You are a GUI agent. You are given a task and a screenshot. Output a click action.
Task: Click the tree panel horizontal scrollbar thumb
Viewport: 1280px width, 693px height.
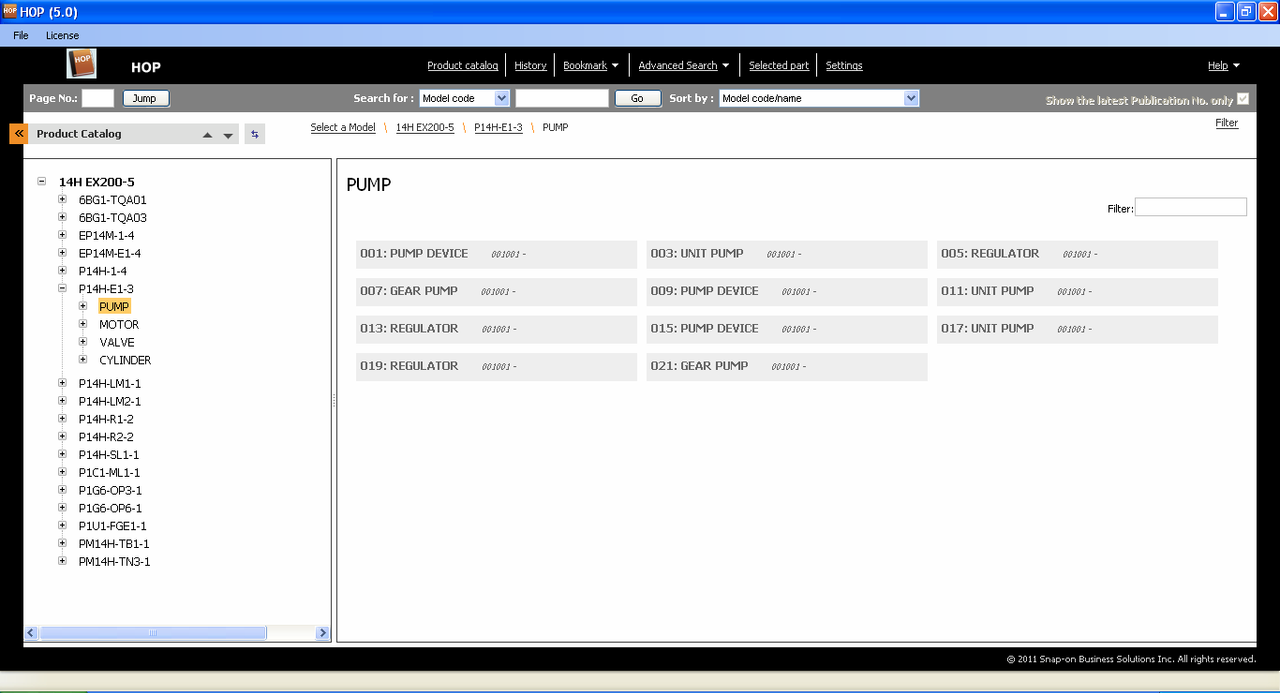click(153, 633)
